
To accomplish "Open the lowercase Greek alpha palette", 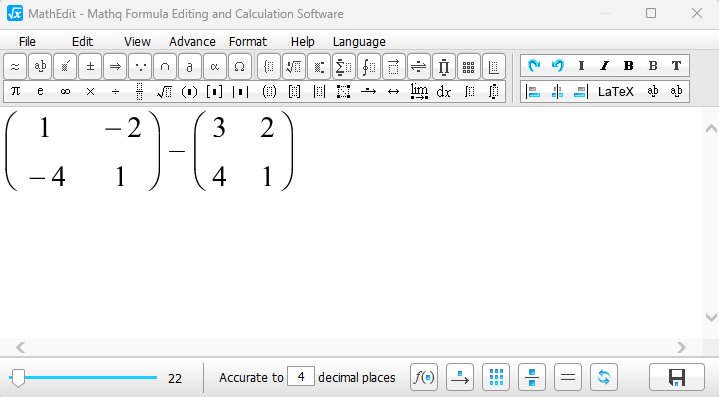I will pos(215,67).
